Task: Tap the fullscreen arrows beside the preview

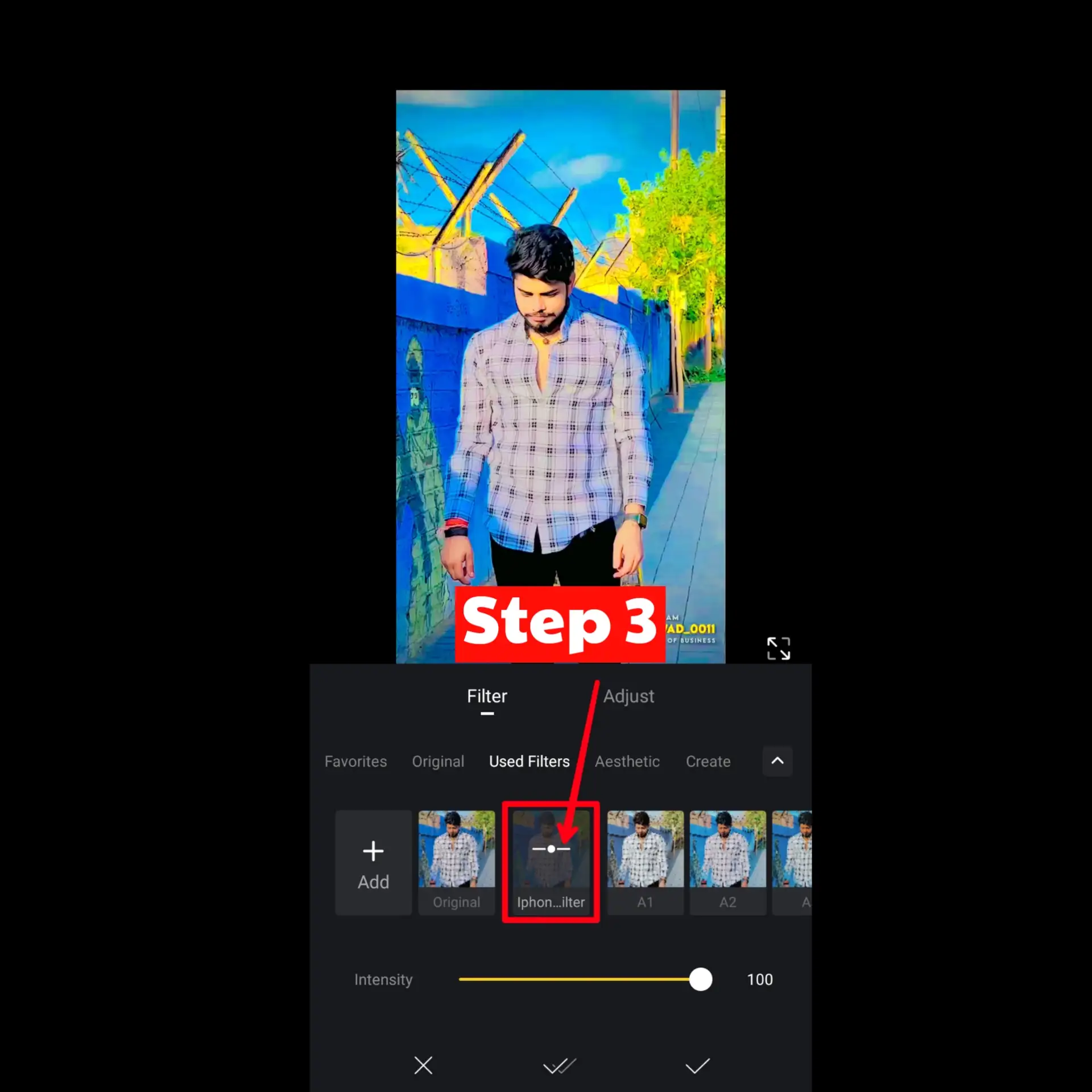Action: pos(779,648)
